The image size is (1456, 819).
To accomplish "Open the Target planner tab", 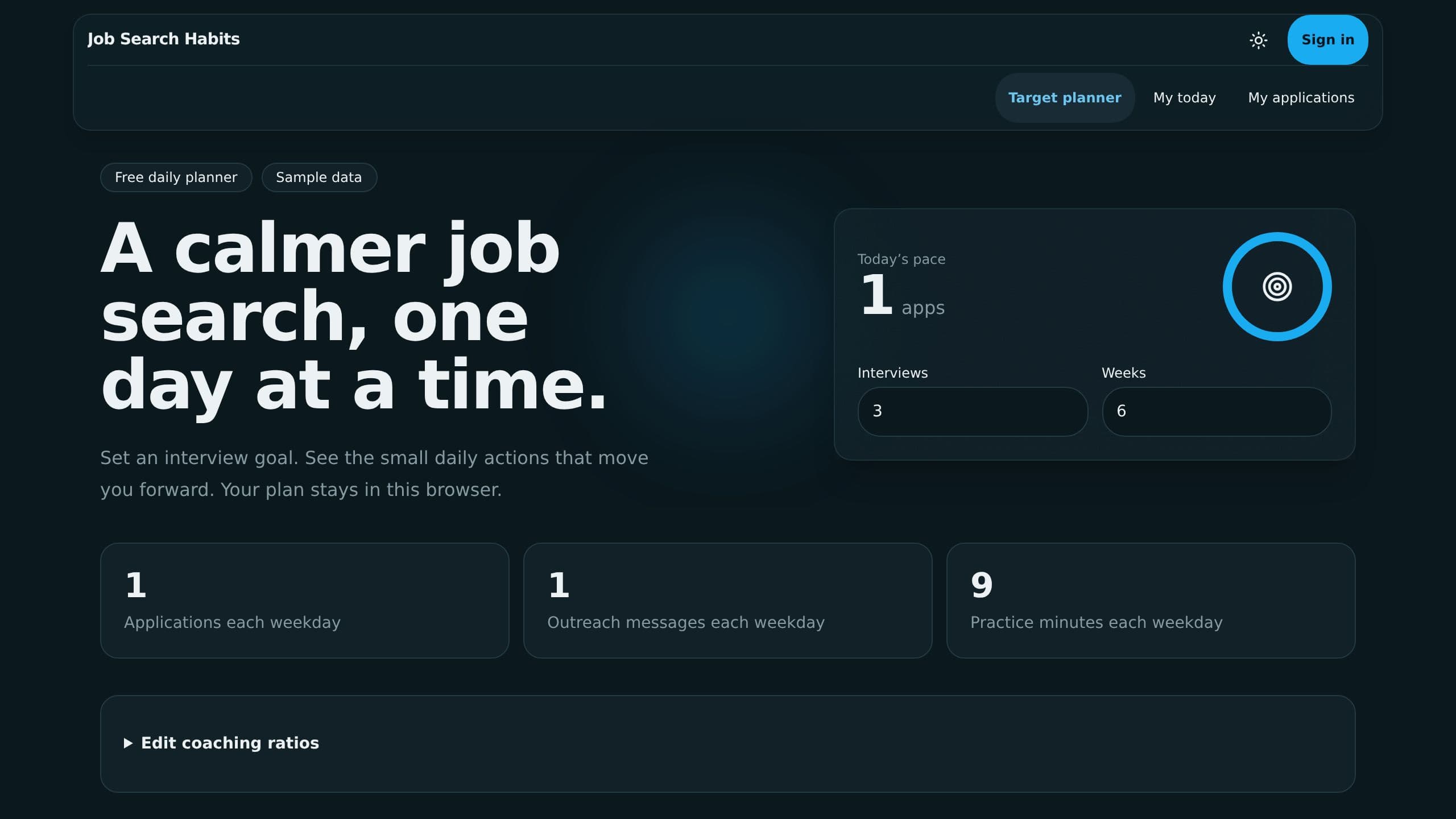I will pos(1065,98).
